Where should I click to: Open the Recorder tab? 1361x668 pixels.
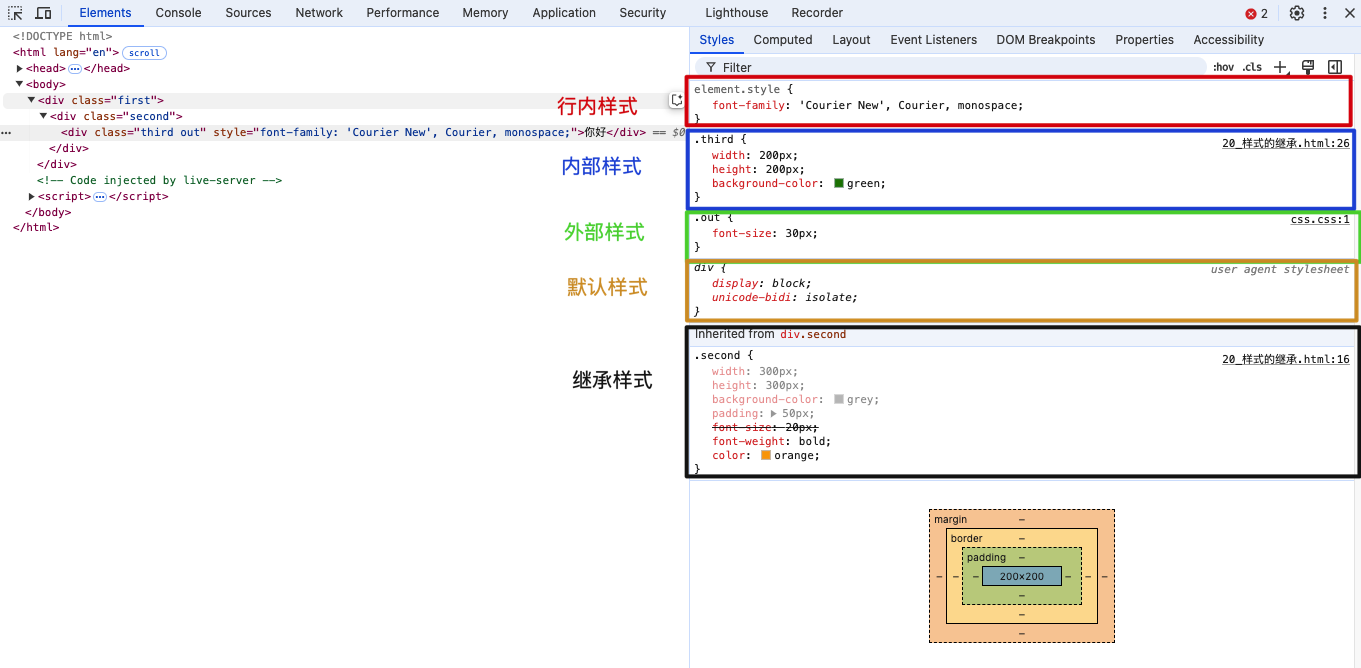(x=817, y=13)
